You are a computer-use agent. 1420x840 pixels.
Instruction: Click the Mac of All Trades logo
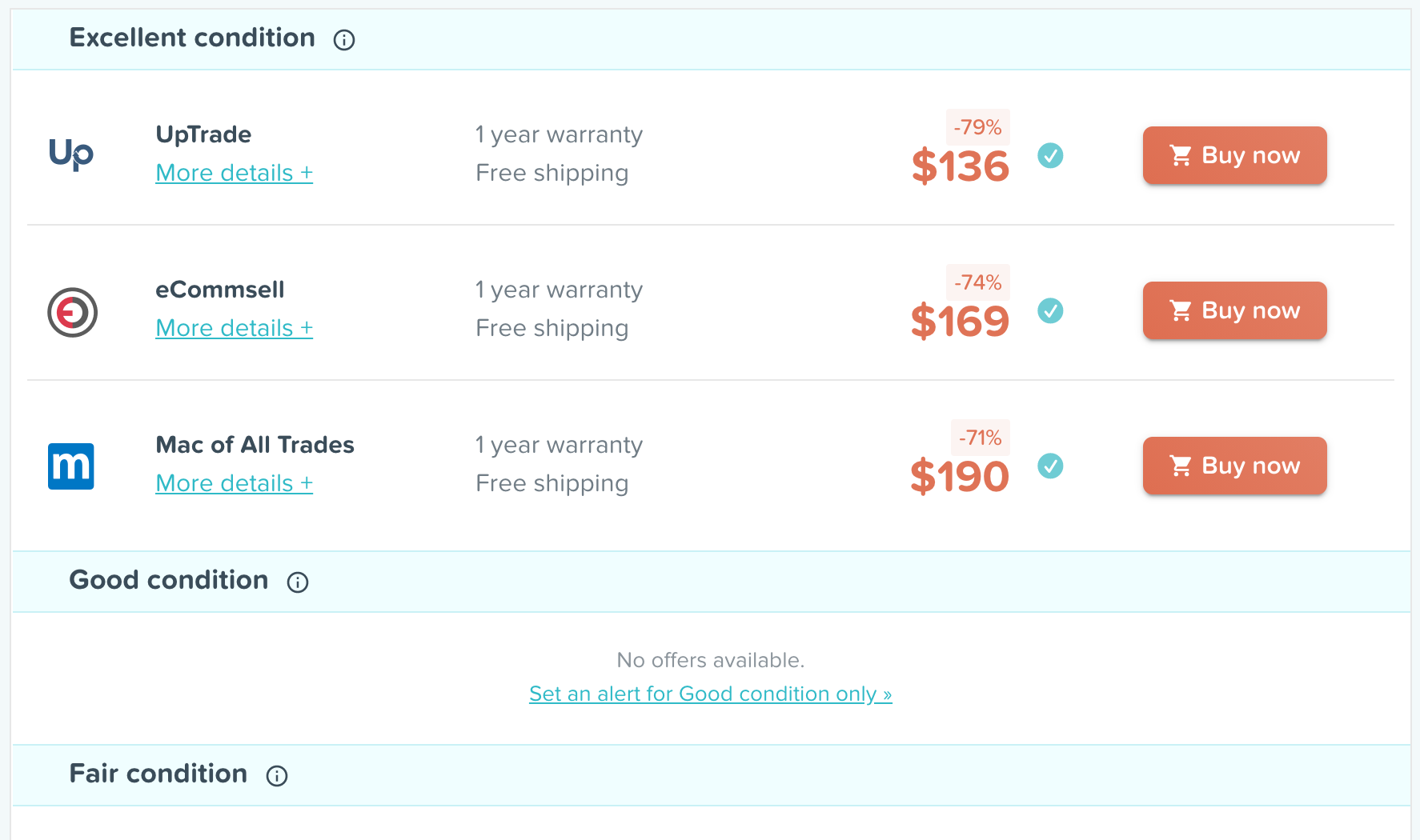point(71,466)
